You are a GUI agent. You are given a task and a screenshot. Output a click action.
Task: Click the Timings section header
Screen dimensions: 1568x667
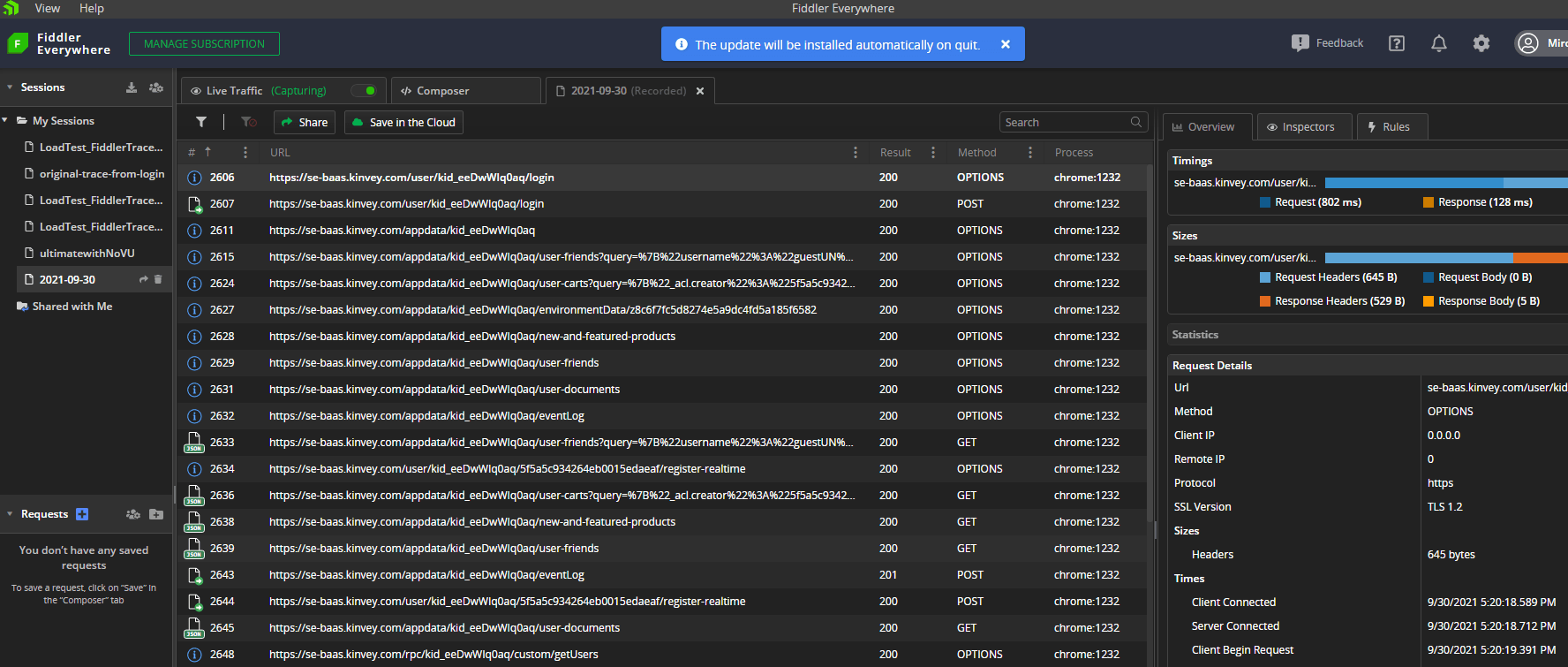pos(1367,161)
